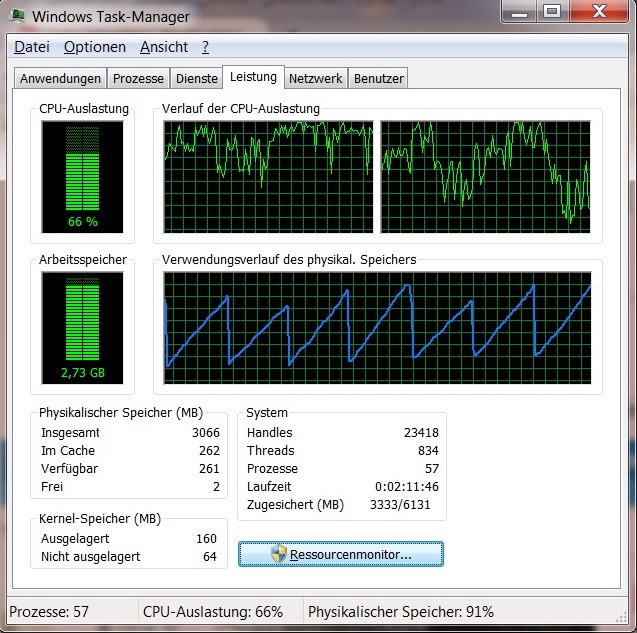The height and width of the screenshot is (633, 637).
Task: Click the first CPU history graph
Action: click(268, 177)
